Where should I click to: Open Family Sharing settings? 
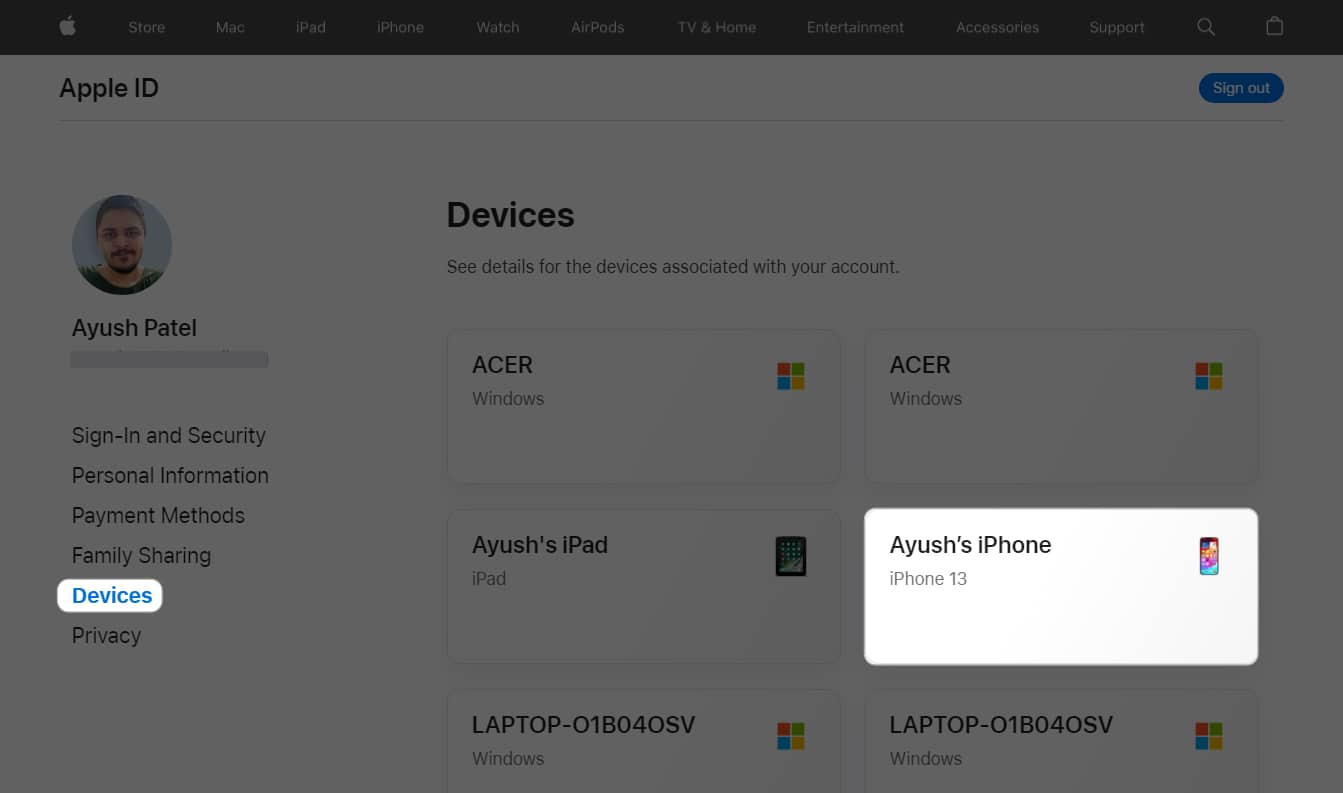pyautogui.click(x=141, y=555)
